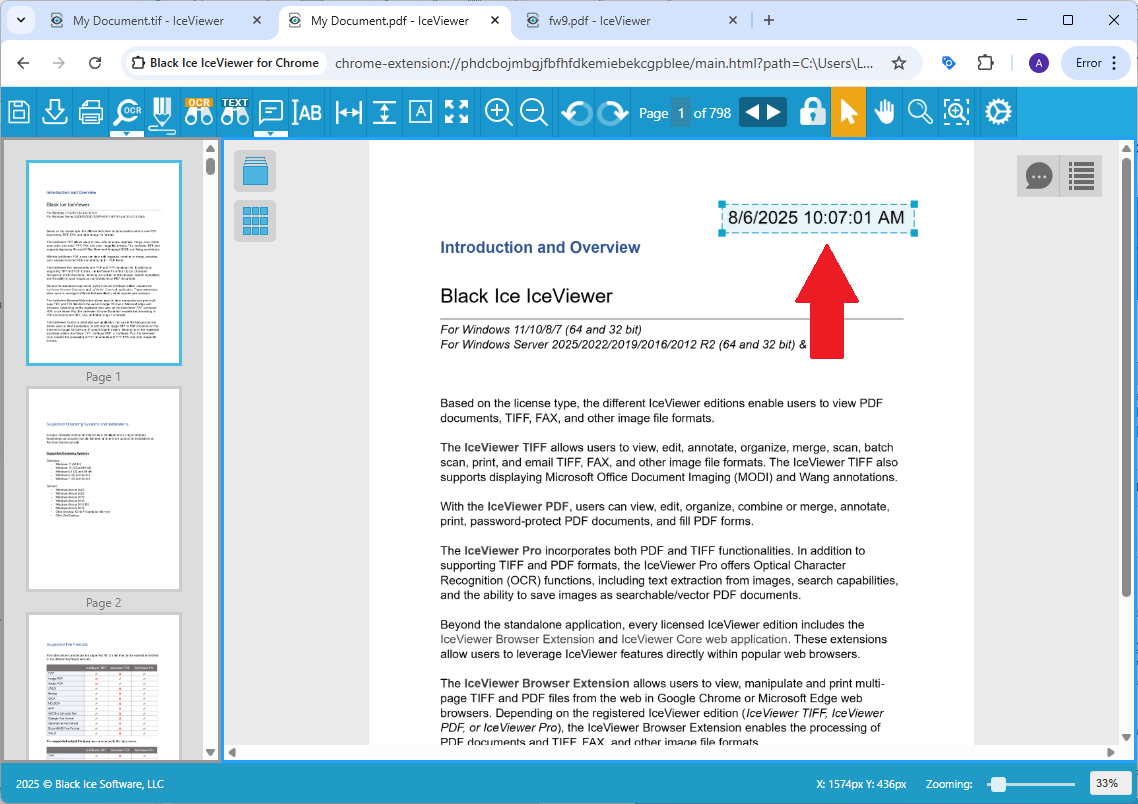
Task: Select the date timestamp annotation
Action: pyautogui.click(x=817, y=218)
